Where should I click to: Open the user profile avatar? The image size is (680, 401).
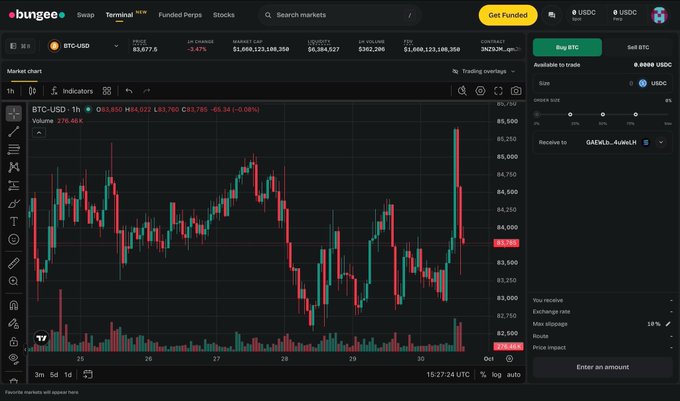tap(659, 15)
